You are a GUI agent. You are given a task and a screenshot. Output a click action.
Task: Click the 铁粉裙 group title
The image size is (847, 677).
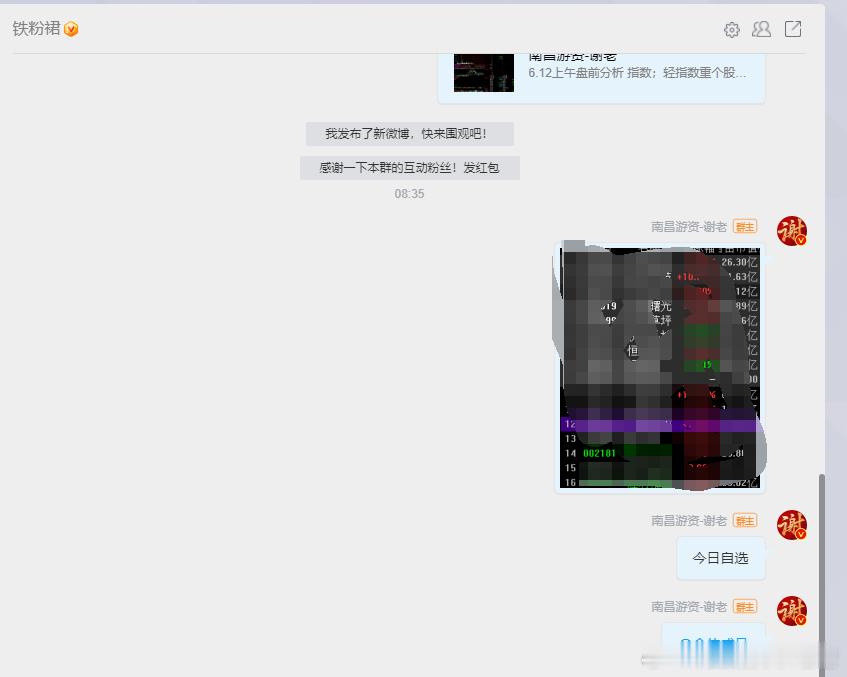[36, 29]
